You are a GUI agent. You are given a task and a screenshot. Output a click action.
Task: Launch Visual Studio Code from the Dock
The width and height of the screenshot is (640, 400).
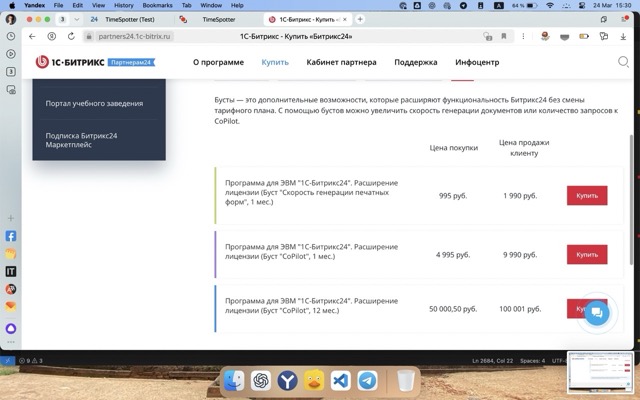tap(340, 381)
